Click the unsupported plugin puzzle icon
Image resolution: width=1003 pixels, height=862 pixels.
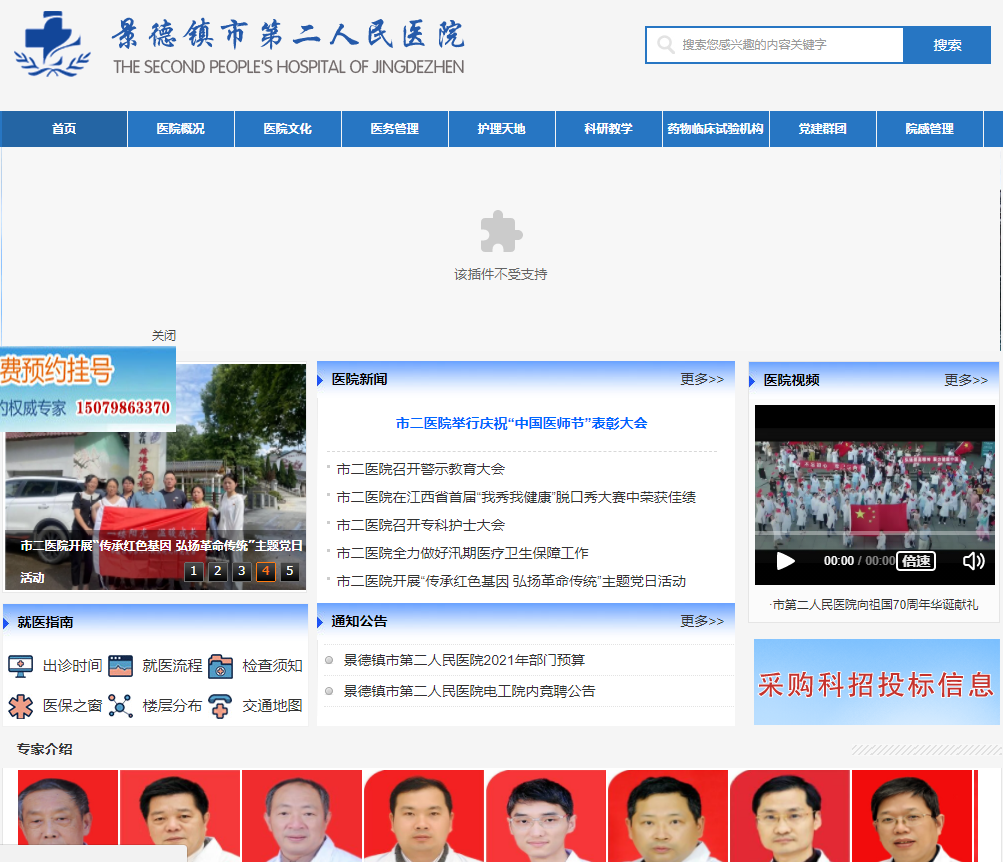pyautogui.click(x=501, y=231)
